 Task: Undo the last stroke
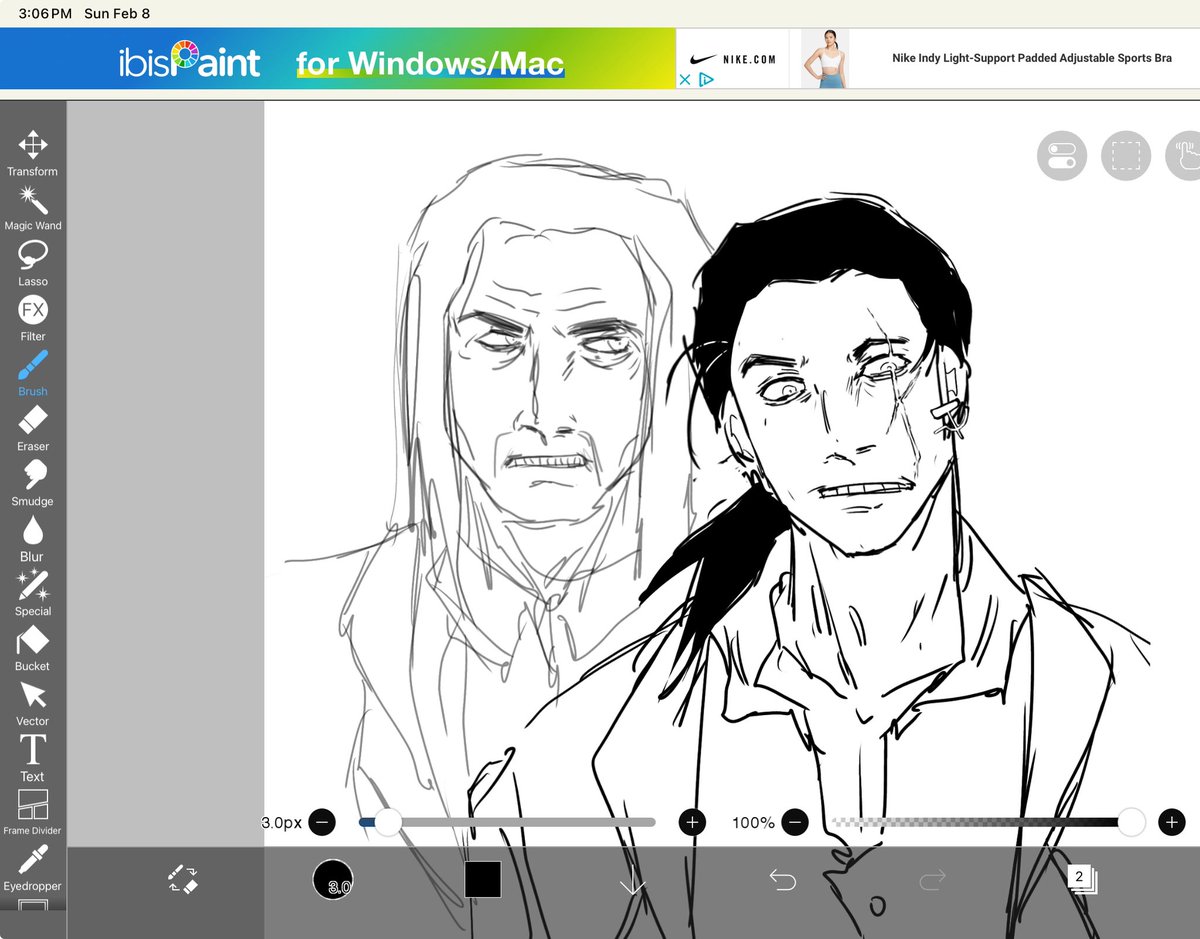coord(782,880)
